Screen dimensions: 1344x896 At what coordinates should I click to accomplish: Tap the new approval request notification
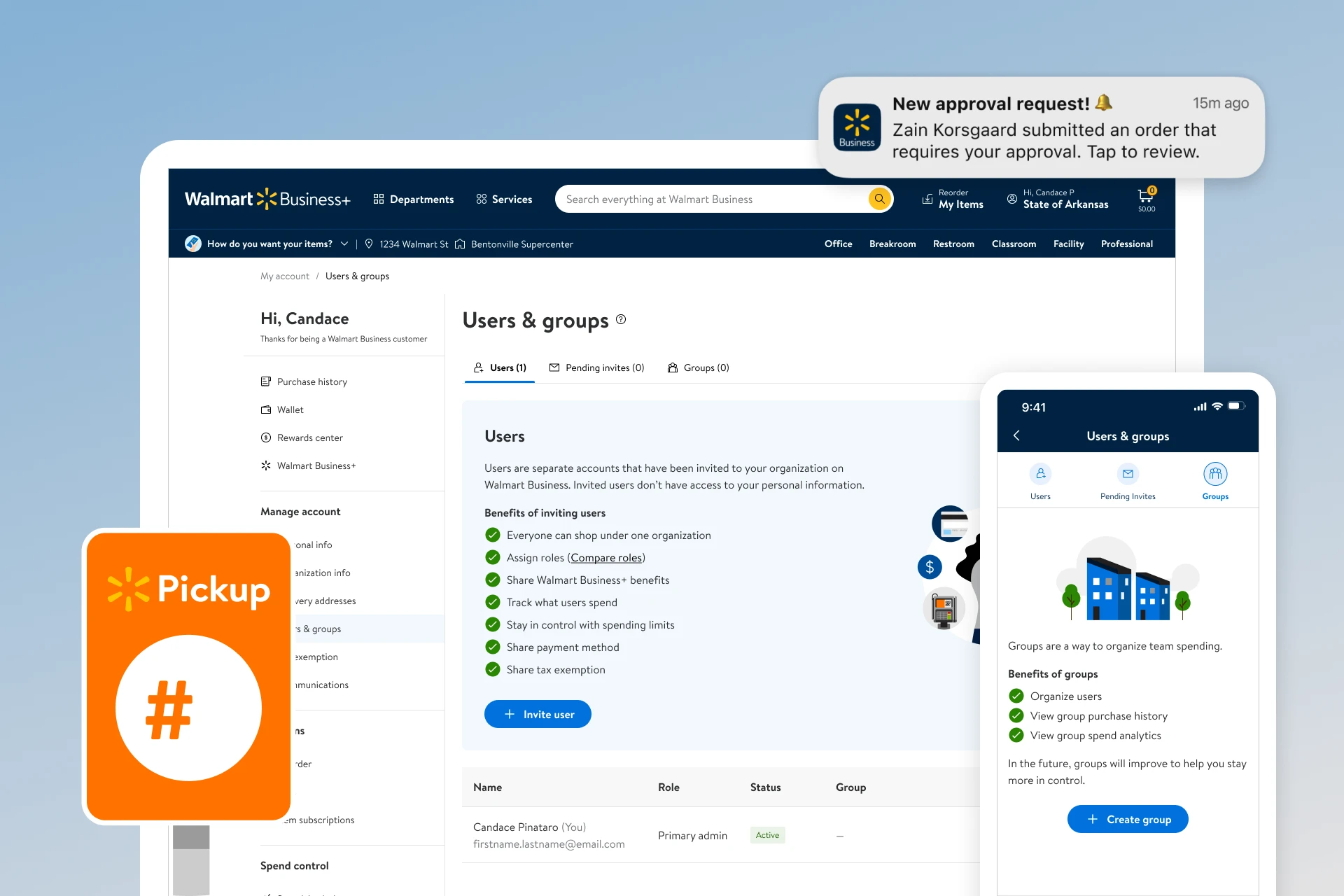point(1041,127)
